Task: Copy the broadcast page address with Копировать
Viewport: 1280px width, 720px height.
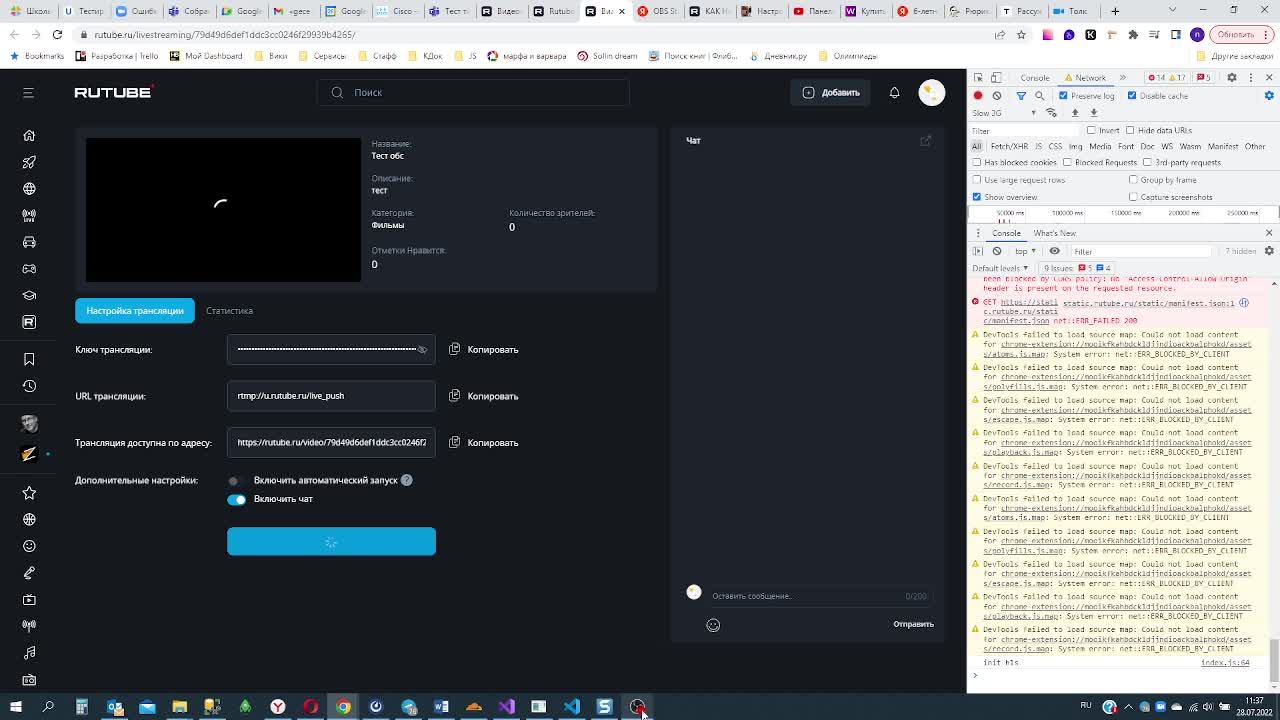Action: tap(484, 443)
